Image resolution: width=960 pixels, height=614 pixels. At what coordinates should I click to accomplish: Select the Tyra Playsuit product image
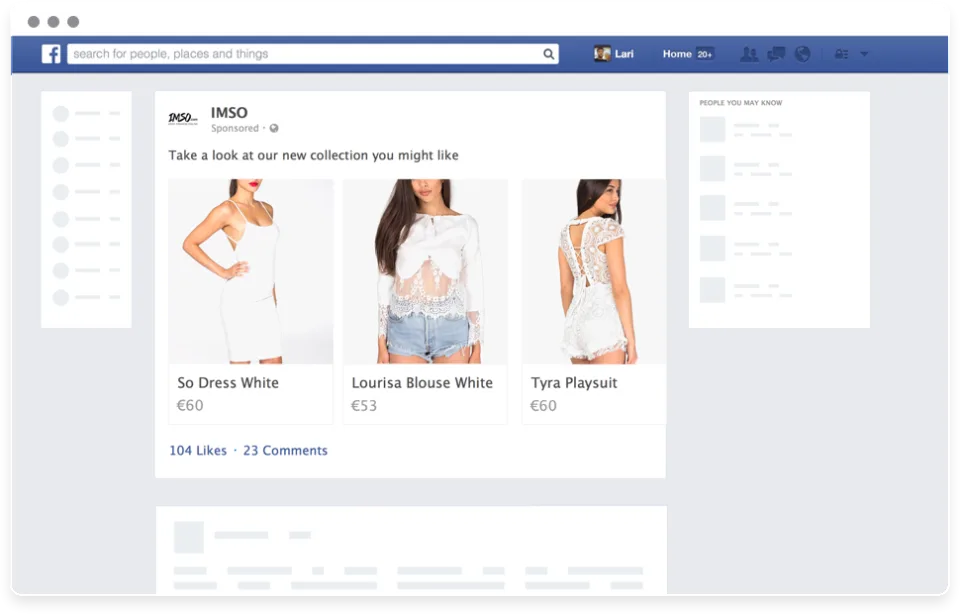coord(594,272)
